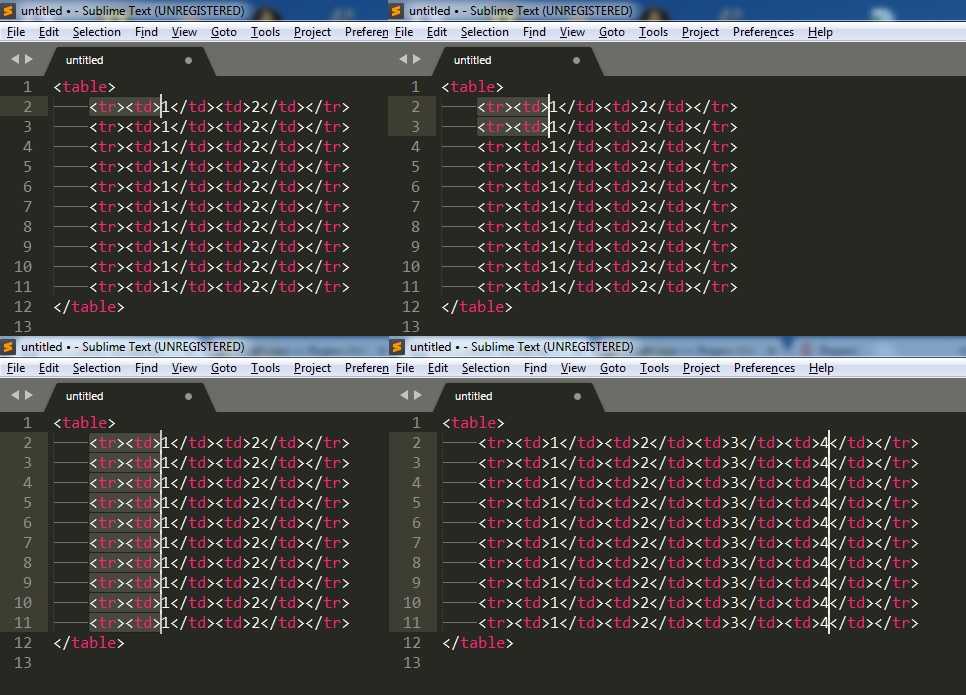The height and width of the screenshot is (695, 966).
Task: Open the Goto menu in the bottom-left window
Action: 224,368
